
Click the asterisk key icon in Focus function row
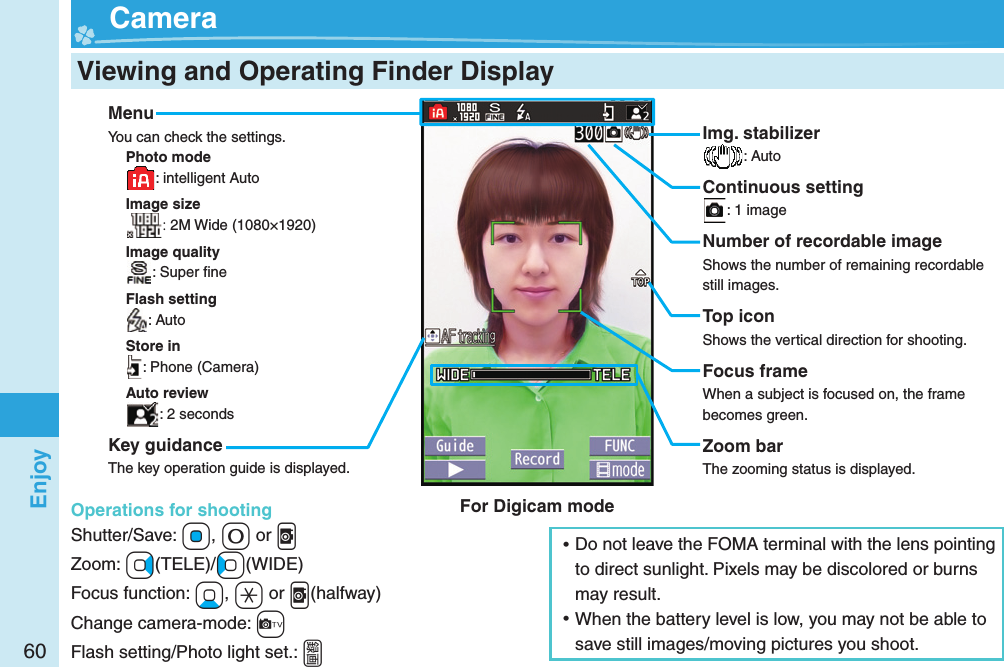[x=248, y=594]
